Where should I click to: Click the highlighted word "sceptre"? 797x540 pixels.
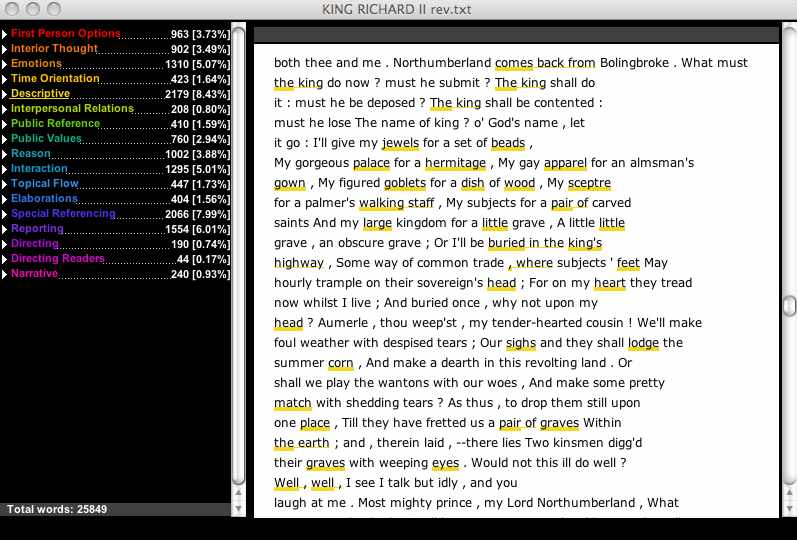[x=590, y=183]
